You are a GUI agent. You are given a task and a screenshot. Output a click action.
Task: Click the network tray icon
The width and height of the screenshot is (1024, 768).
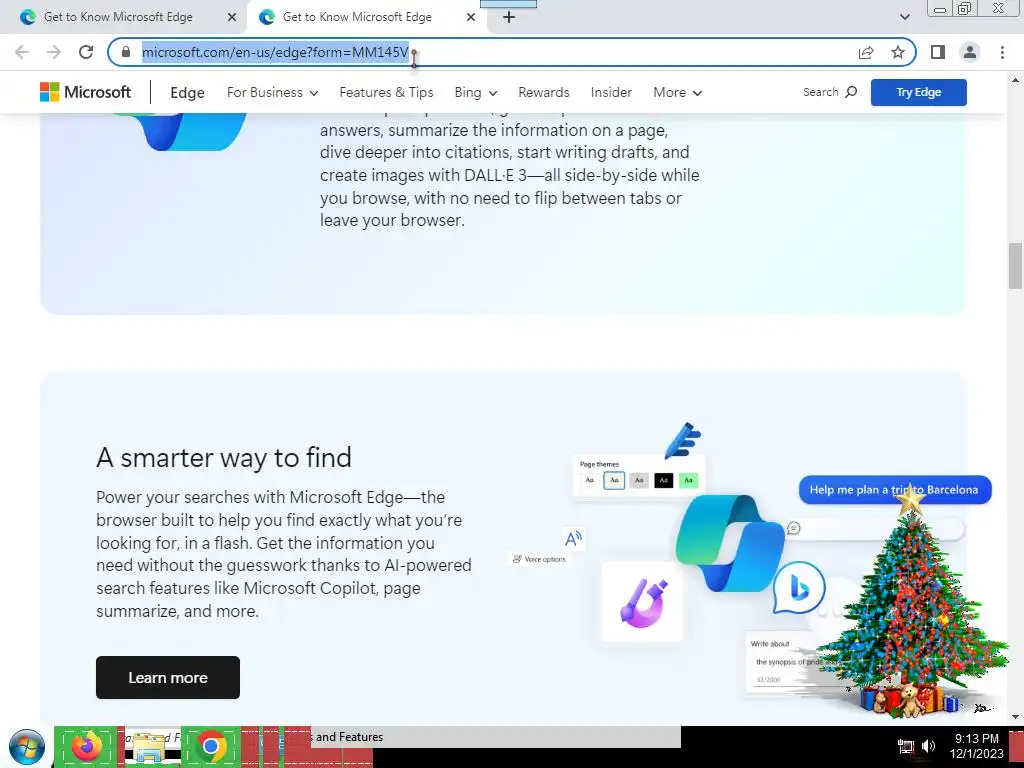click(x=905, y=746)
